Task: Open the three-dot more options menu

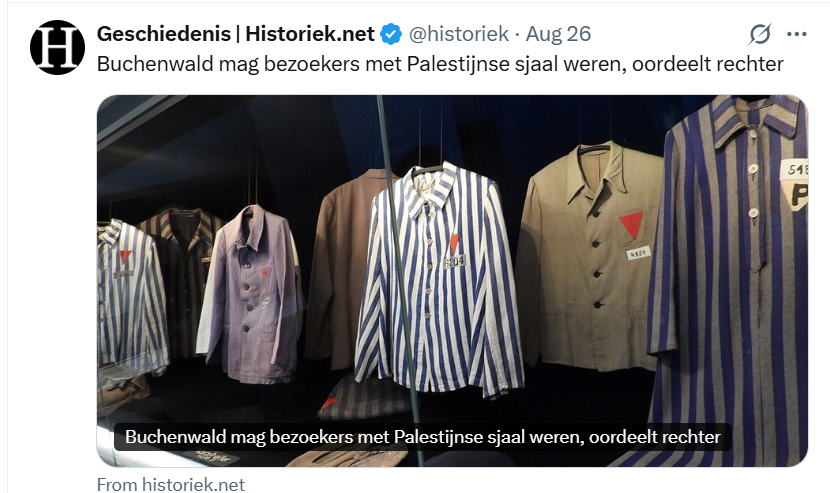Action: [797, 34]
